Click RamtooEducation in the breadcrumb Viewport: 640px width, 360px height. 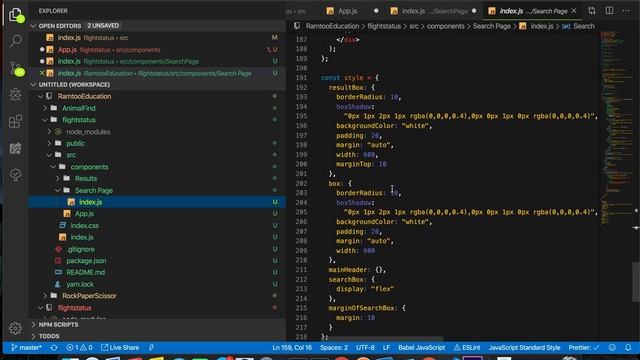pyautogui.click(x=332, y=26)
